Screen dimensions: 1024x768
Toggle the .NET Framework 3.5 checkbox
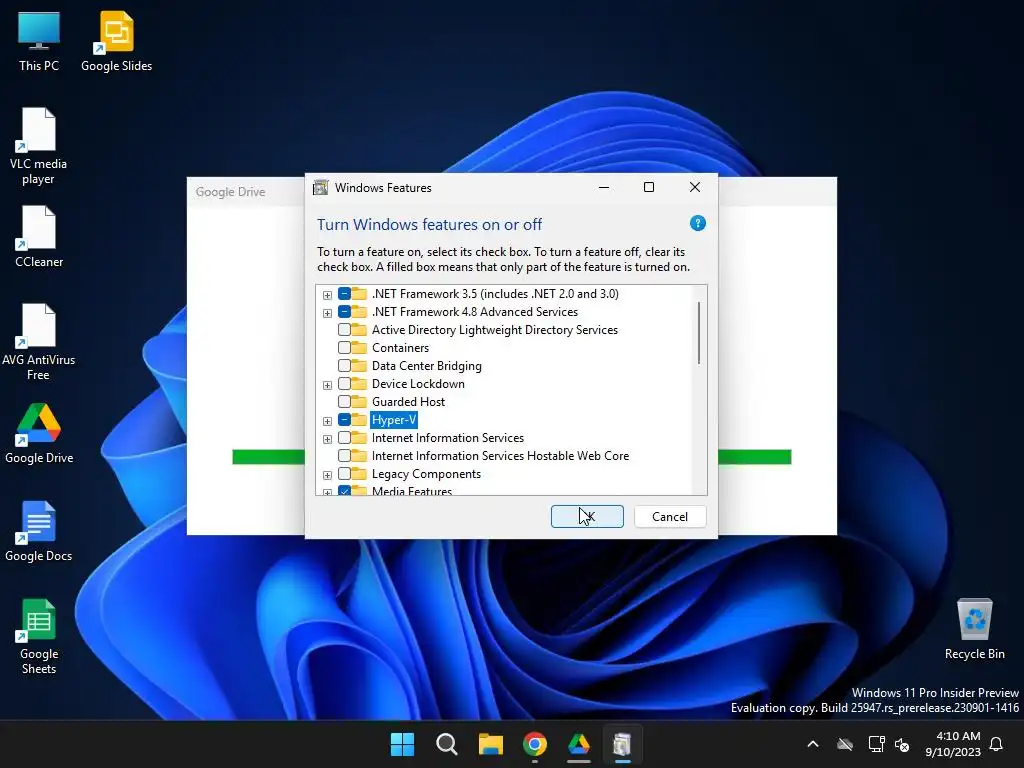click(344, 294)
